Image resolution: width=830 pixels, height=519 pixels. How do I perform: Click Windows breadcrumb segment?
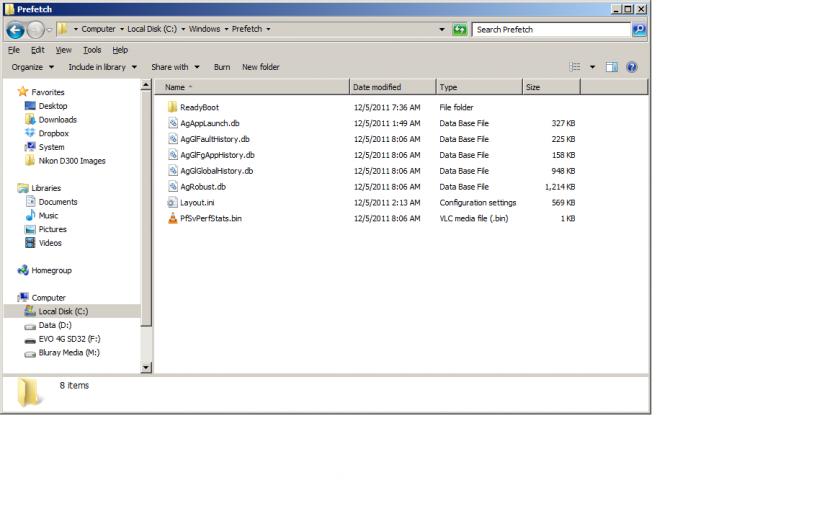pyautogui.click(x=204, y=29)
